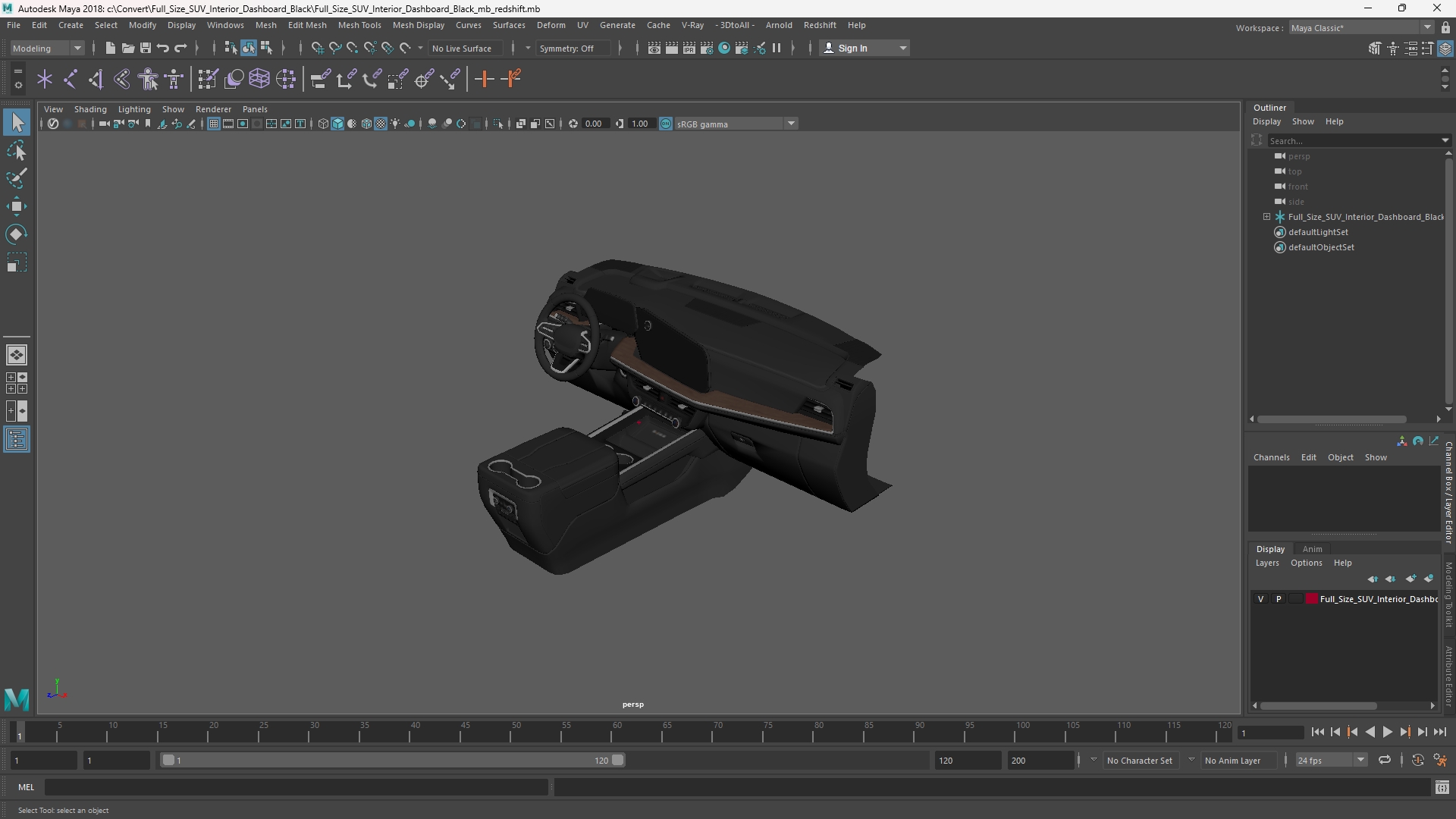Select the arrow Select tool
This screenshot has height=819, width=1456.
tap(17, 122)
